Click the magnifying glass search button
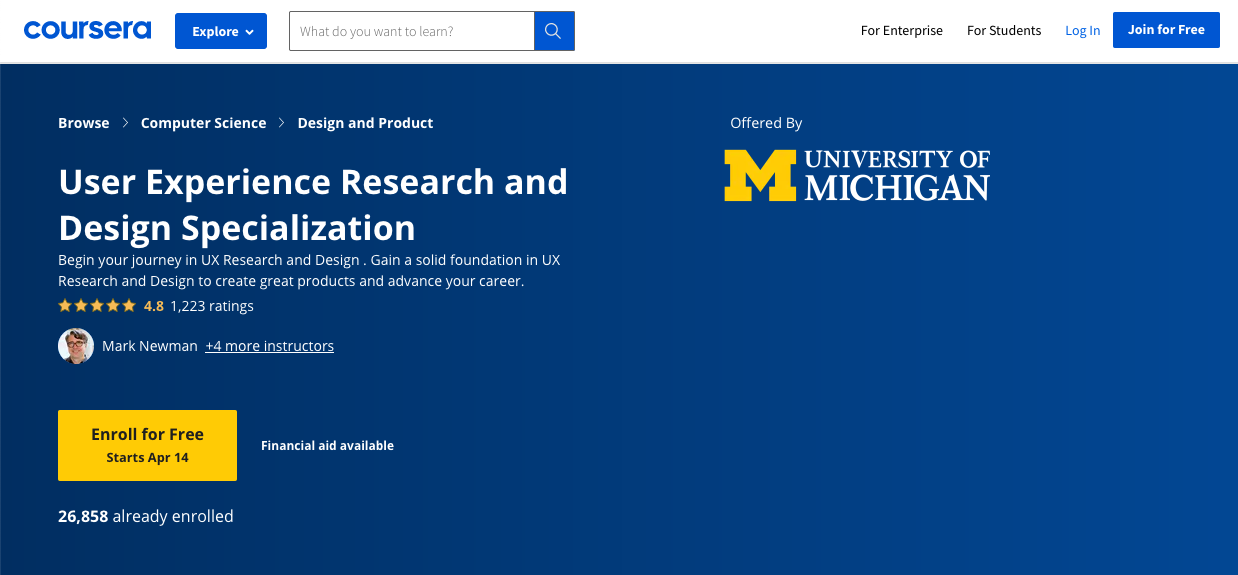This screenshot has width=1238, height=575. 554,31
